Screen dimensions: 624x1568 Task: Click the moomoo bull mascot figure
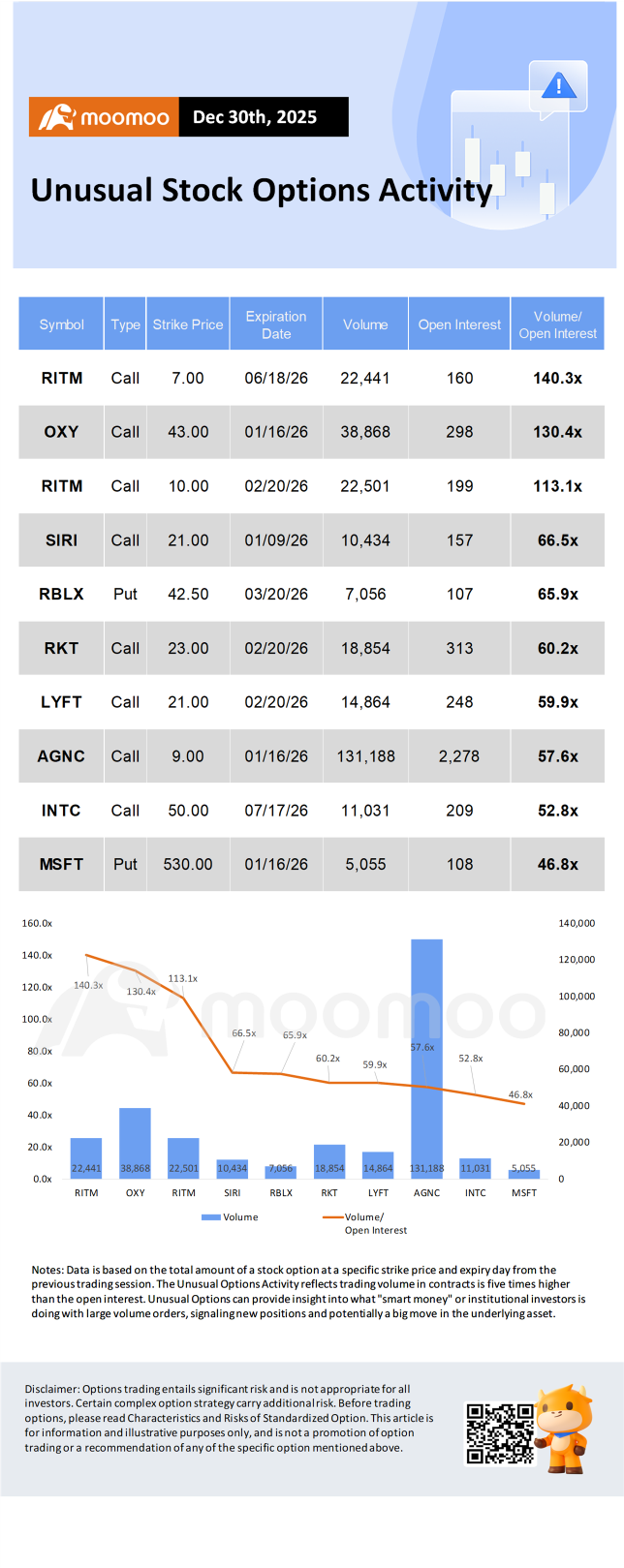tap(563, 1428)
